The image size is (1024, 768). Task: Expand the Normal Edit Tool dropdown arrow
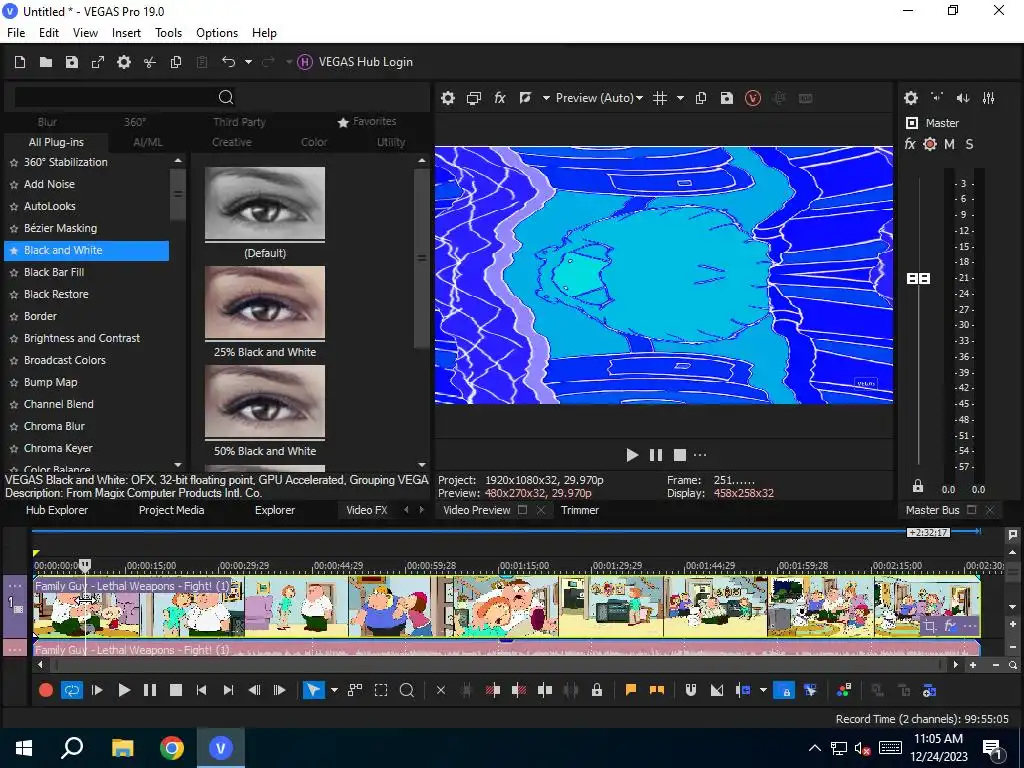pos(334,690)
